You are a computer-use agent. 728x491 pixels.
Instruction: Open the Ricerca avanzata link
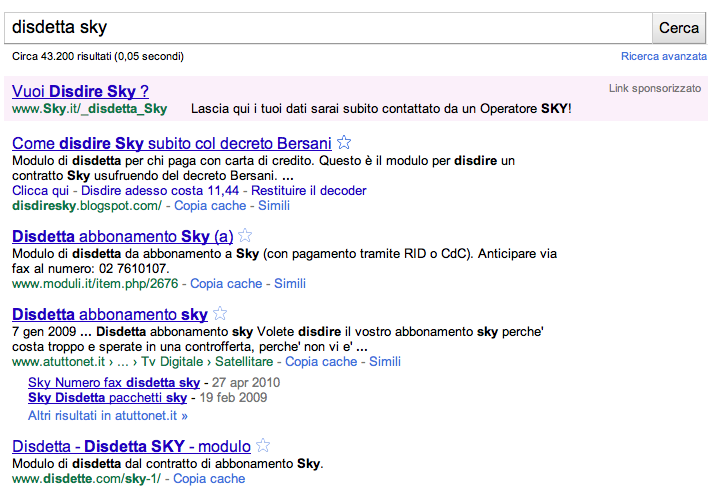pyautogui.click(x=664, y=57)
